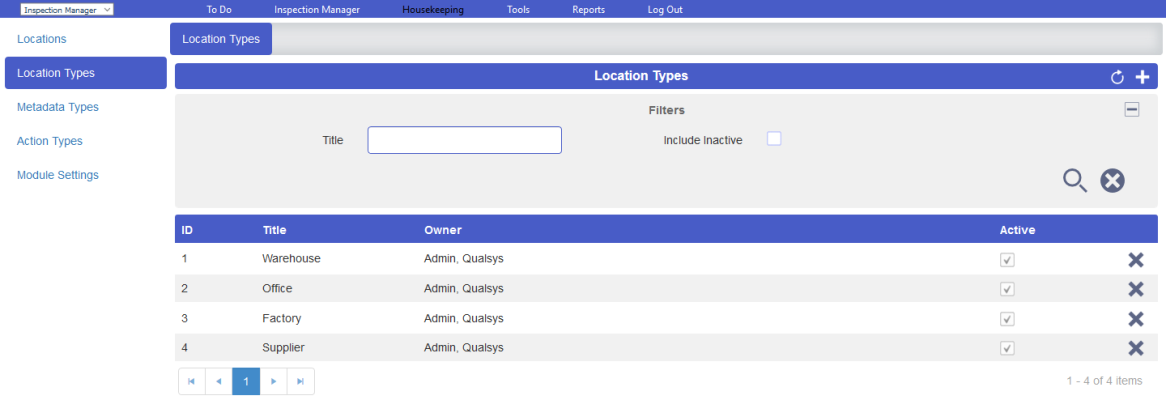1166x400 pixels.
Task: Click the Warehouse title cell
Action: [292, 259]
